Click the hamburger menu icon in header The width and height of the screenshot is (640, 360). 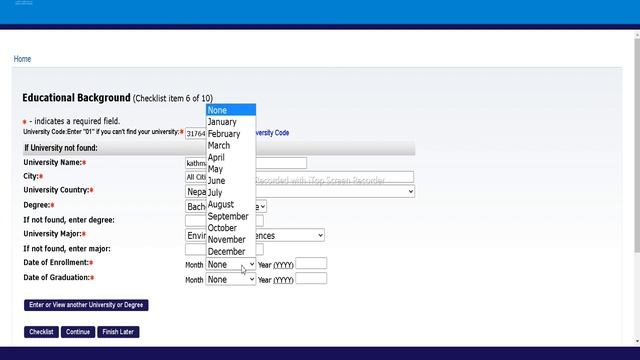pyautogui.click(x=24, y=2)
